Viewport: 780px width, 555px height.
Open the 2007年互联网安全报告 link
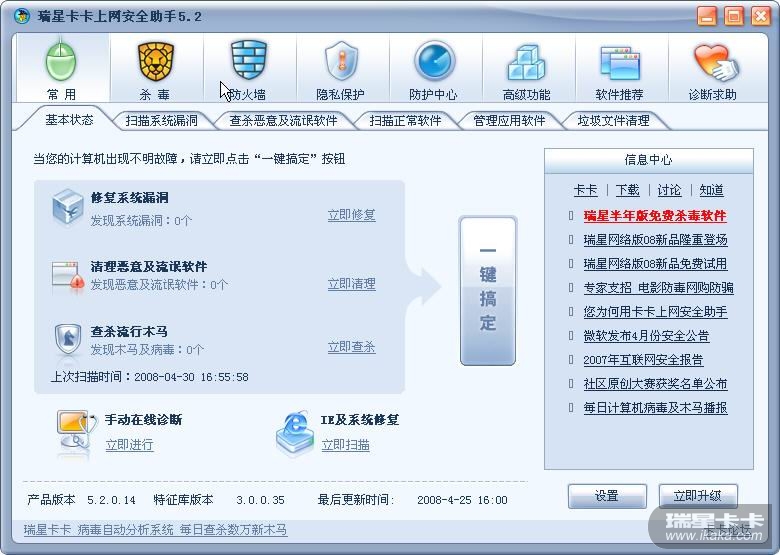(643, 360)
